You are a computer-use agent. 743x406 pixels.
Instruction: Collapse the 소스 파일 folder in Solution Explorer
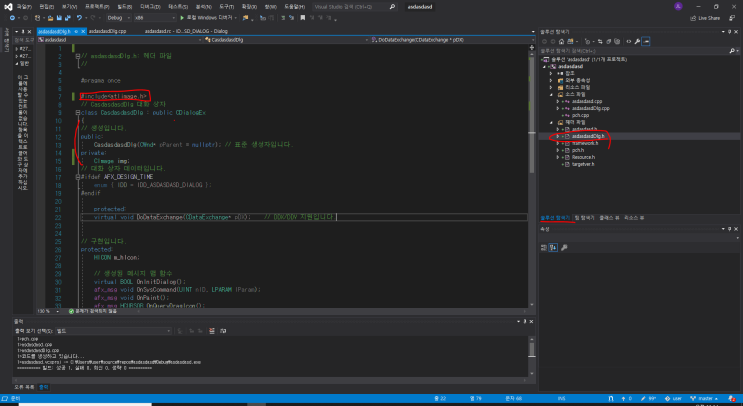point(551,94)
